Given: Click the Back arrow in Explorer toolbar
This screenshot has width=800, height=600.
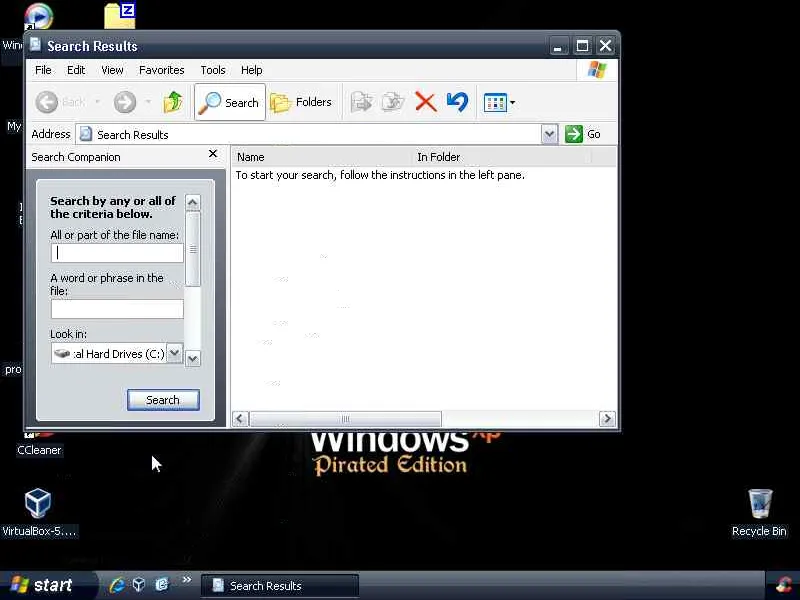Looking at the screenshot, I should pos(47,102).
